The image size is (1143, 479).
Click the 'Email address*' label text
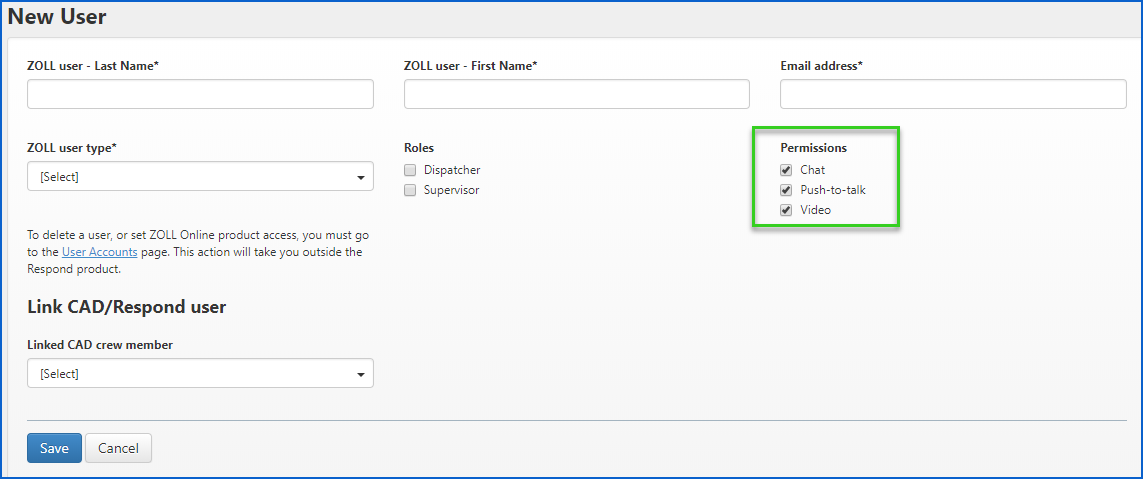(821, 66)
